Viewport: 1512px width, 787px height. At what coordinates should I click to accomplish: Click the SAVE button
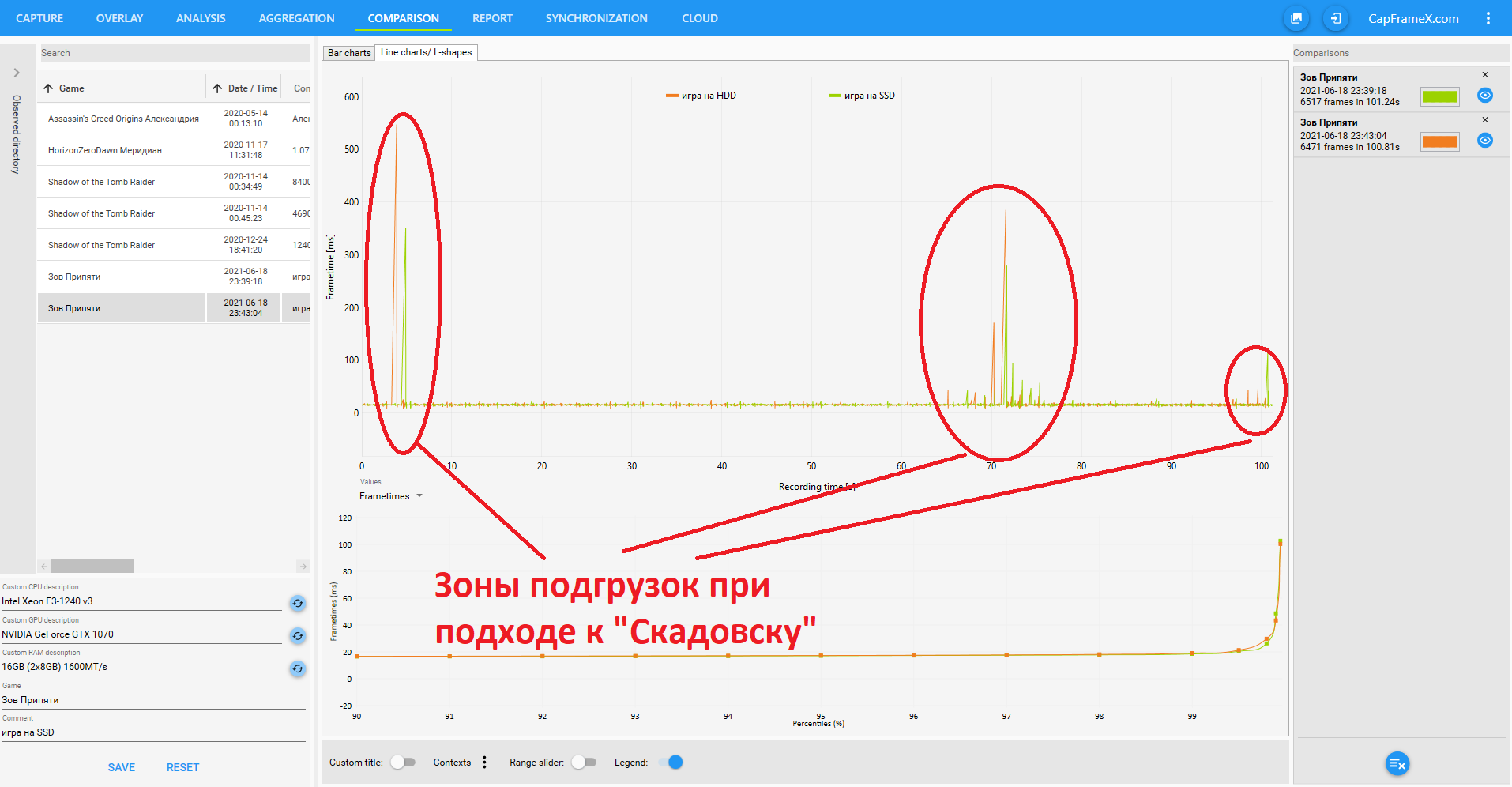tap(122, 767)
